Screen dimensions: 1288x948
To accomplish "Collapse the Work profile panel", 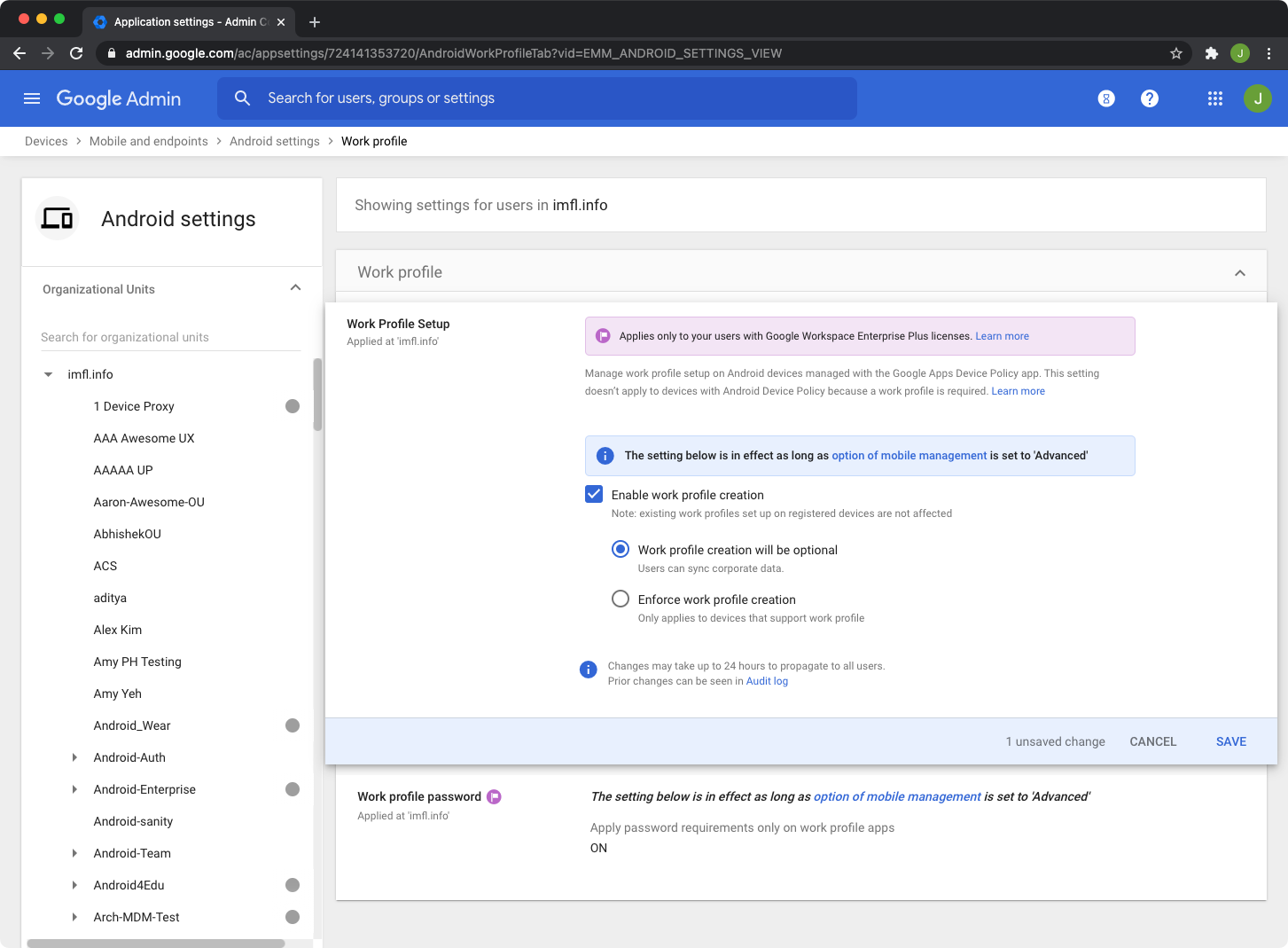I will 1240,273.
